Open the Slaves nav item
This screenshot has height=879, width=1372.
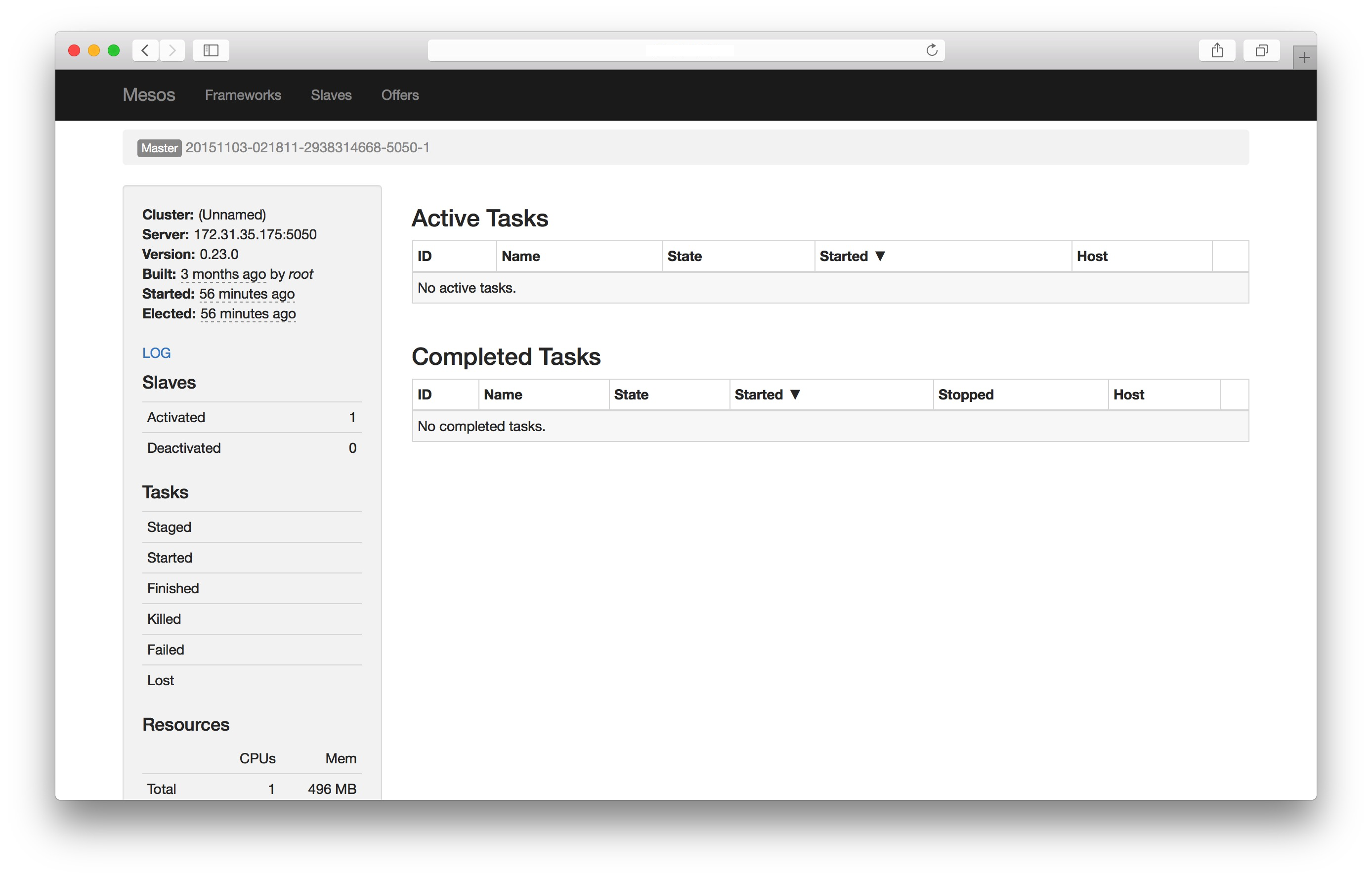[331, 95]
